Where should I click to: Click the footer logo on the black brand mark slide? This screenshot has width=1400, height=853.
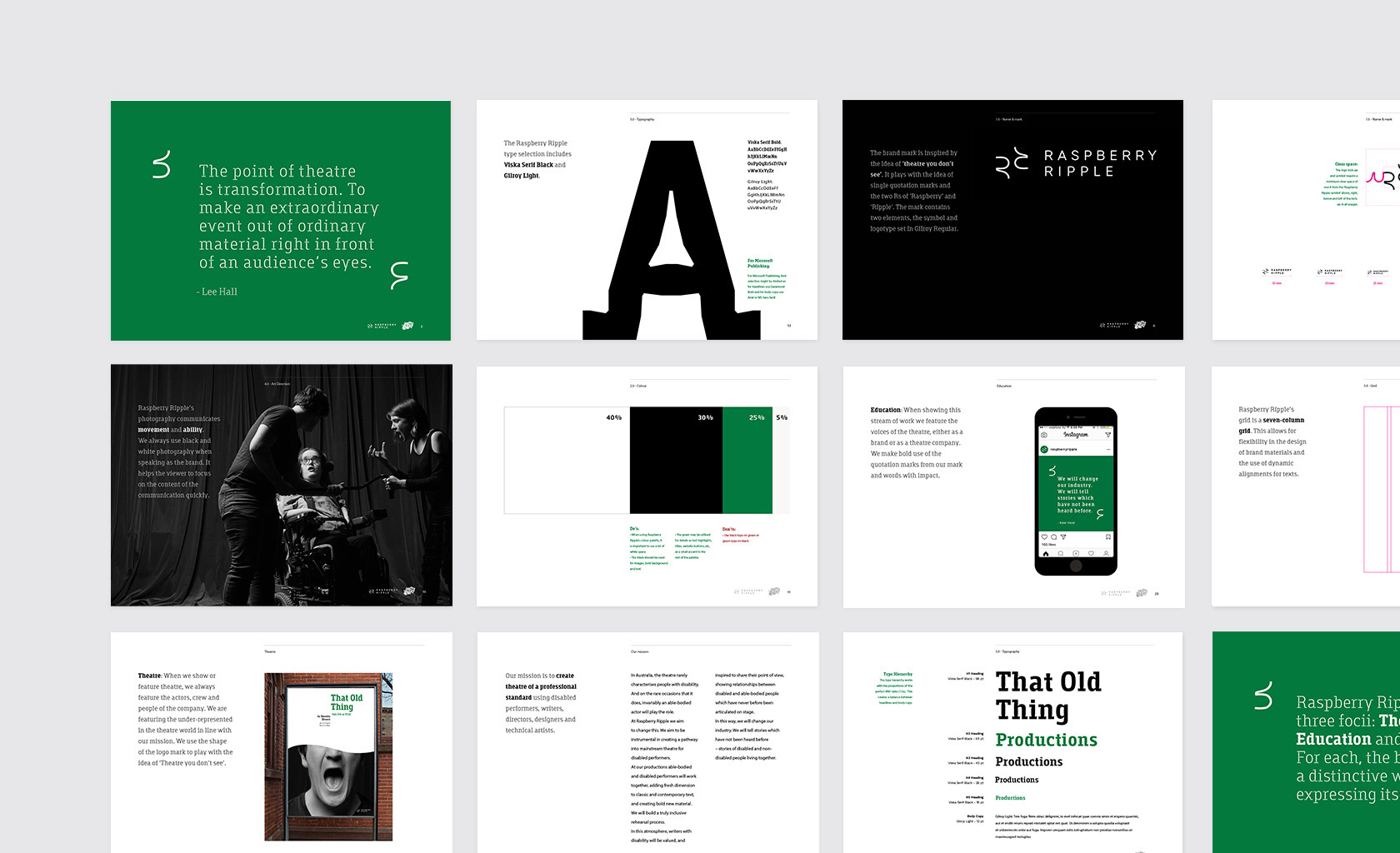point(1122,325)
